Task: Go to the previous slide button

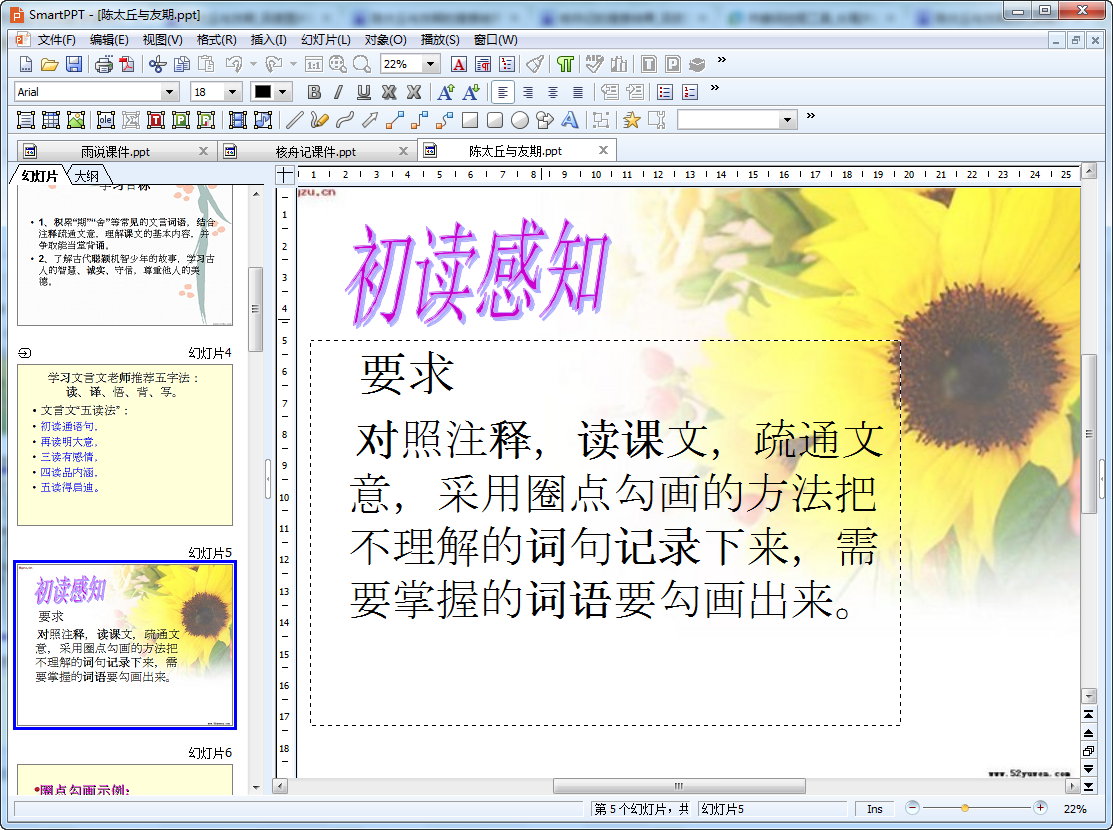Action: pos(1088,733)
